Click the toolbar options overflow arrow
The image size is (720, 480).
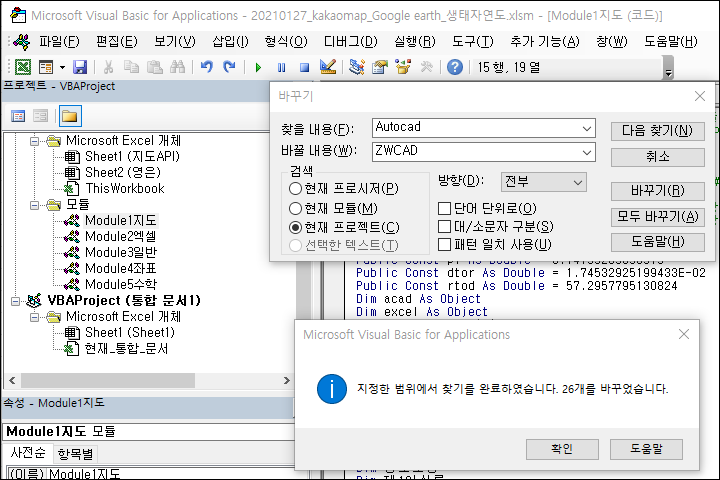click(669, 68)
